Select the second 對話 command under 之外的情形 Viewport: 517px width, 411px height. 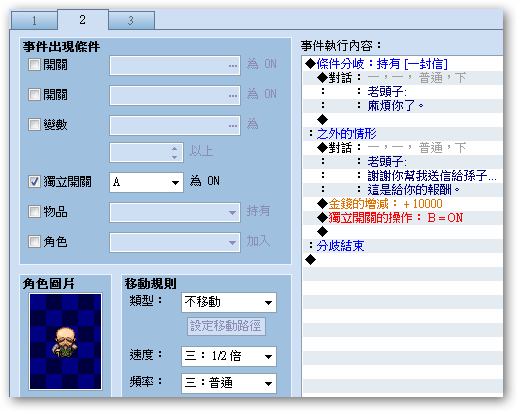tap(403, 148)
